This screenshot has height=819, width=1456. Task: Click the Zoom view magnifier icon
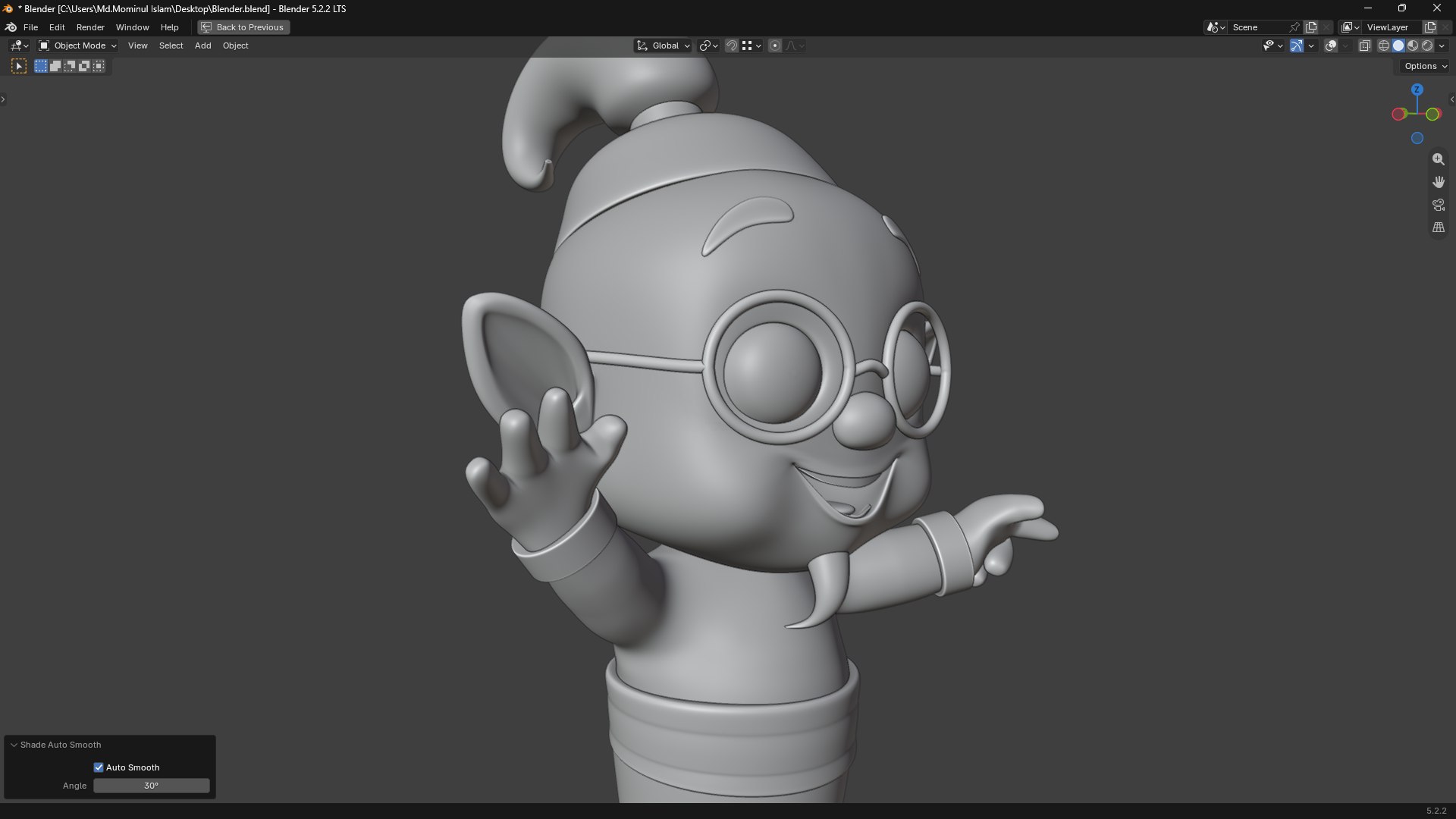pos(1438,159)
